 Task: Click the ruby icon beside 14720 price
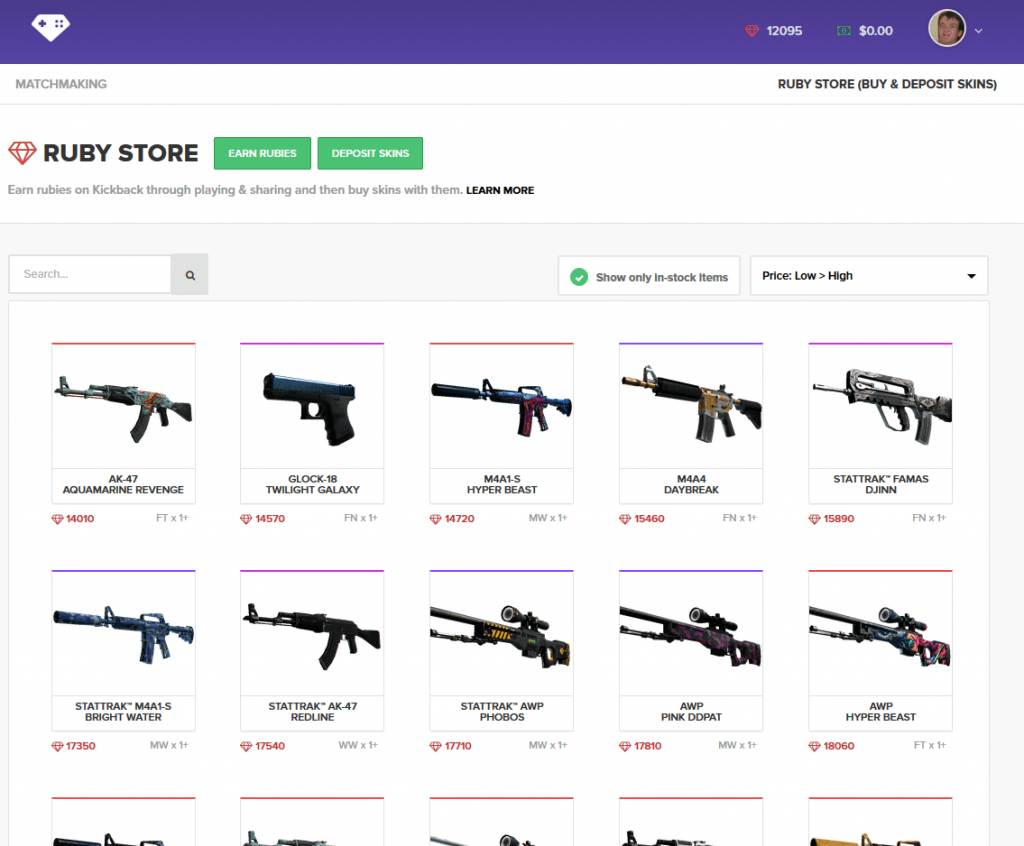coord(436,519)
